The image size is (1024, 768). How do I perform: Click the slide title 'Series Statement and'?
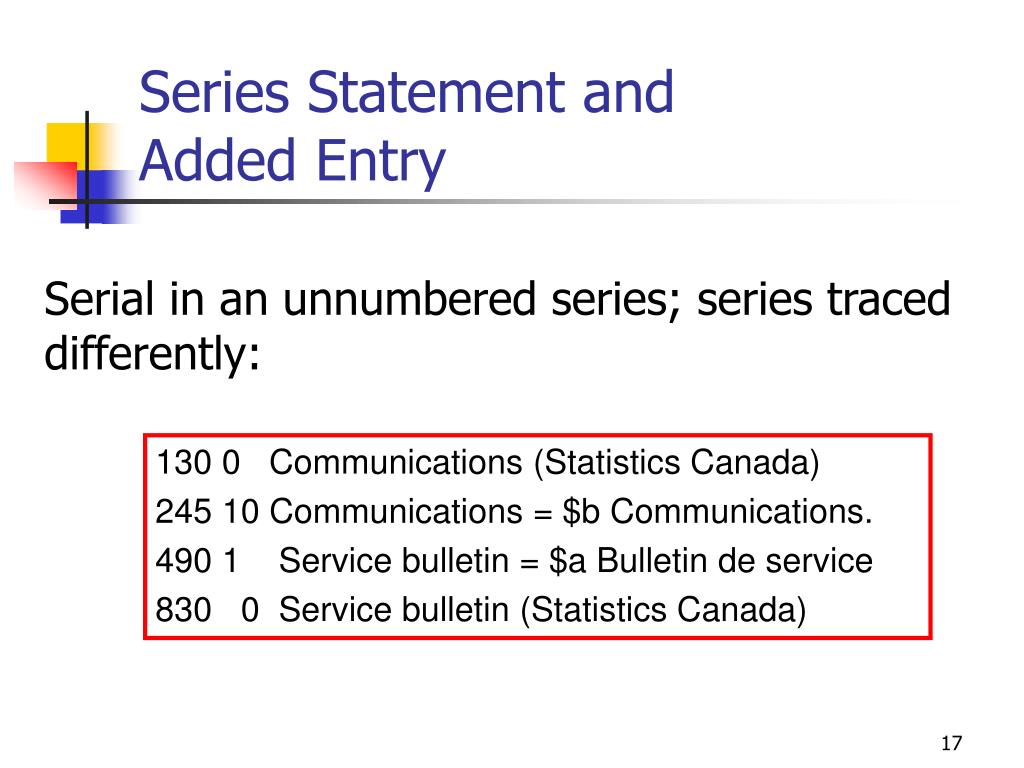(406, 93)
